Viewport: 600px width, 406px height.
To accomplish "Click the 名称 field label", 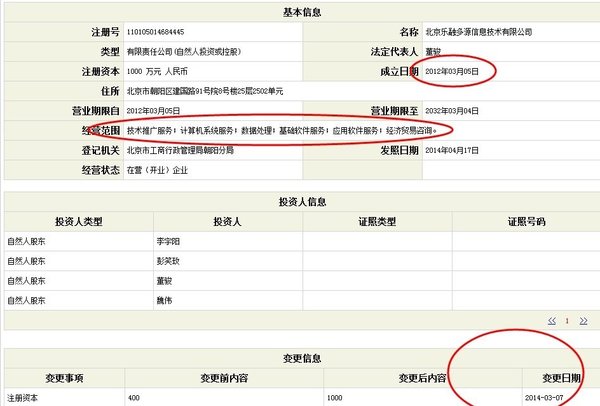I will click(x=409, y=32).
